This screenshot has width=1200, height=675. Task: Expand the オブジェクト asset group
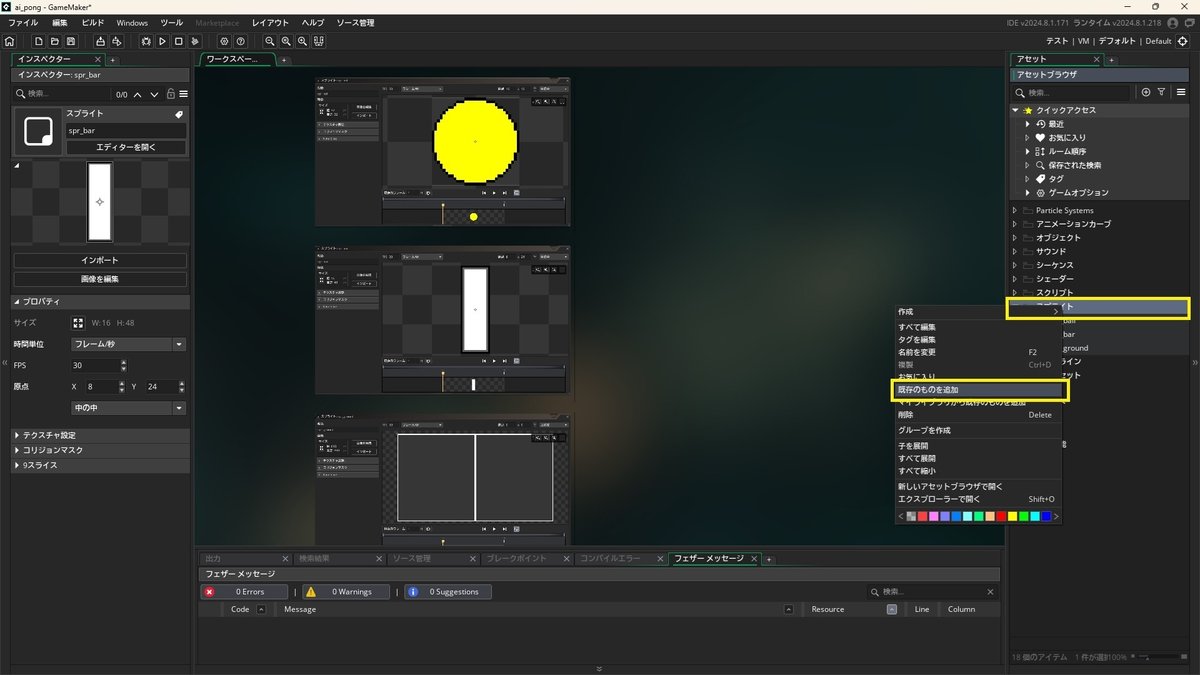(1014, 237)
